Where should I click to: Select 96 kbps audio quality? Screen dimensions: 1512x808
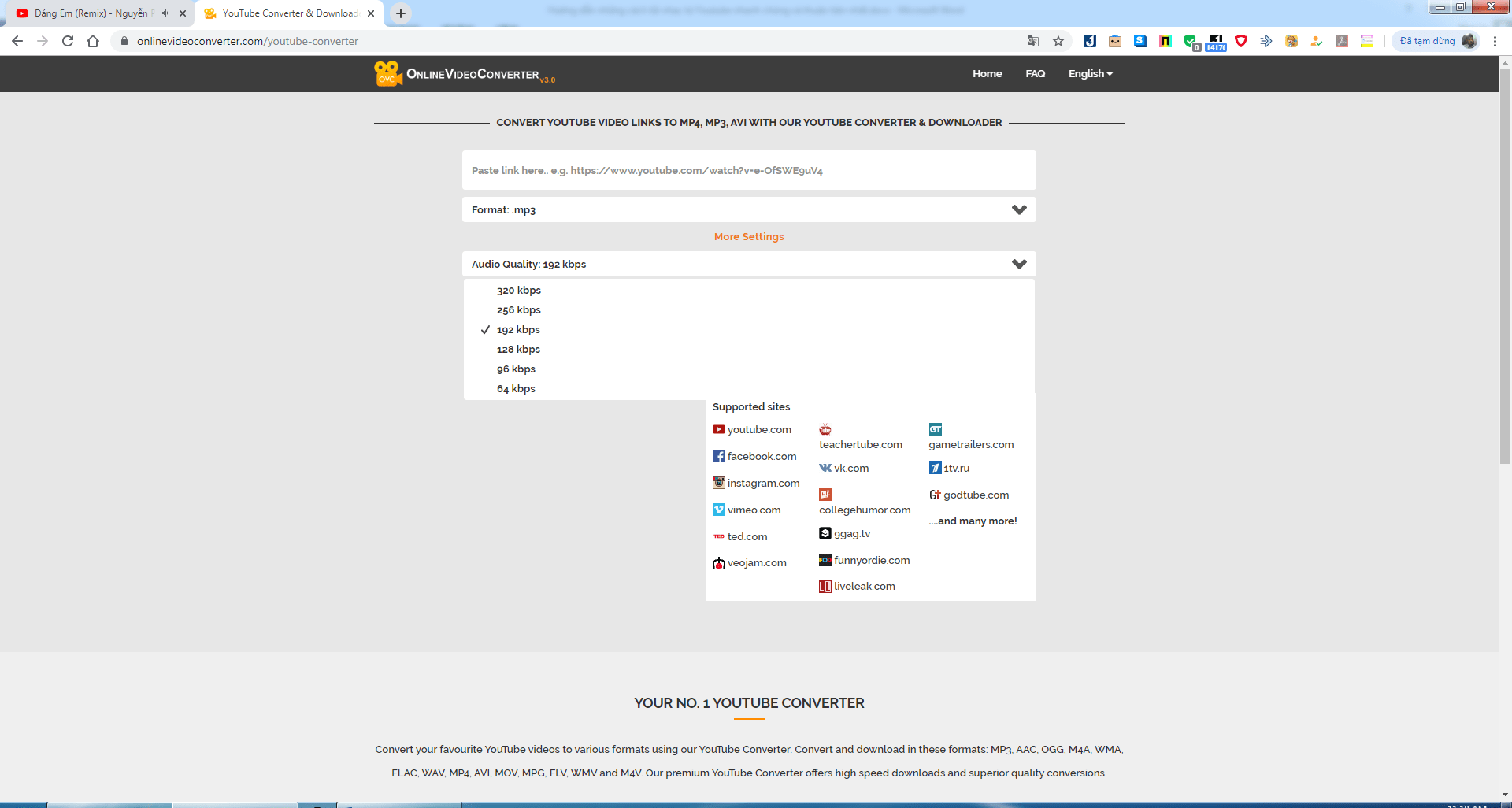point(516,369)
